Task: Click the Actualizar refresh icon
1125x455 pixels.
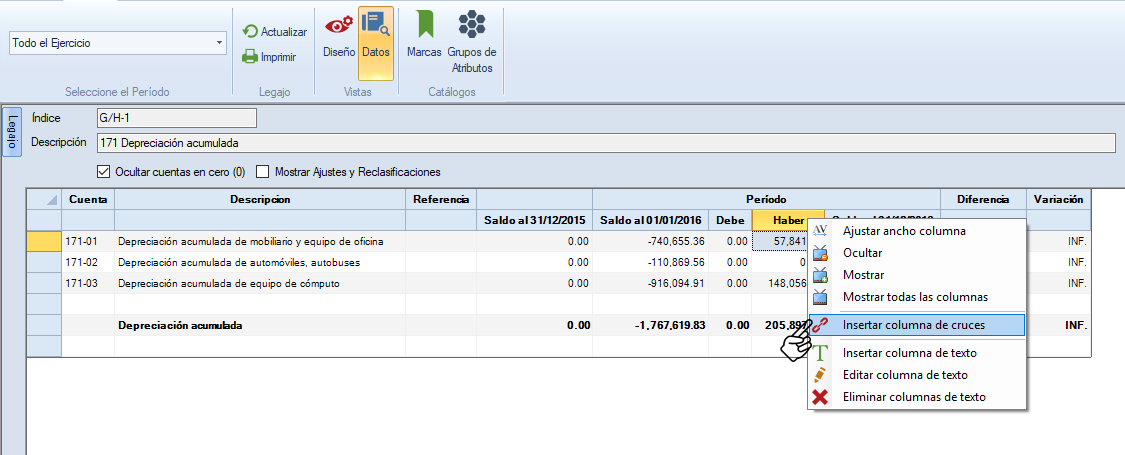Action: click(251, 32)
